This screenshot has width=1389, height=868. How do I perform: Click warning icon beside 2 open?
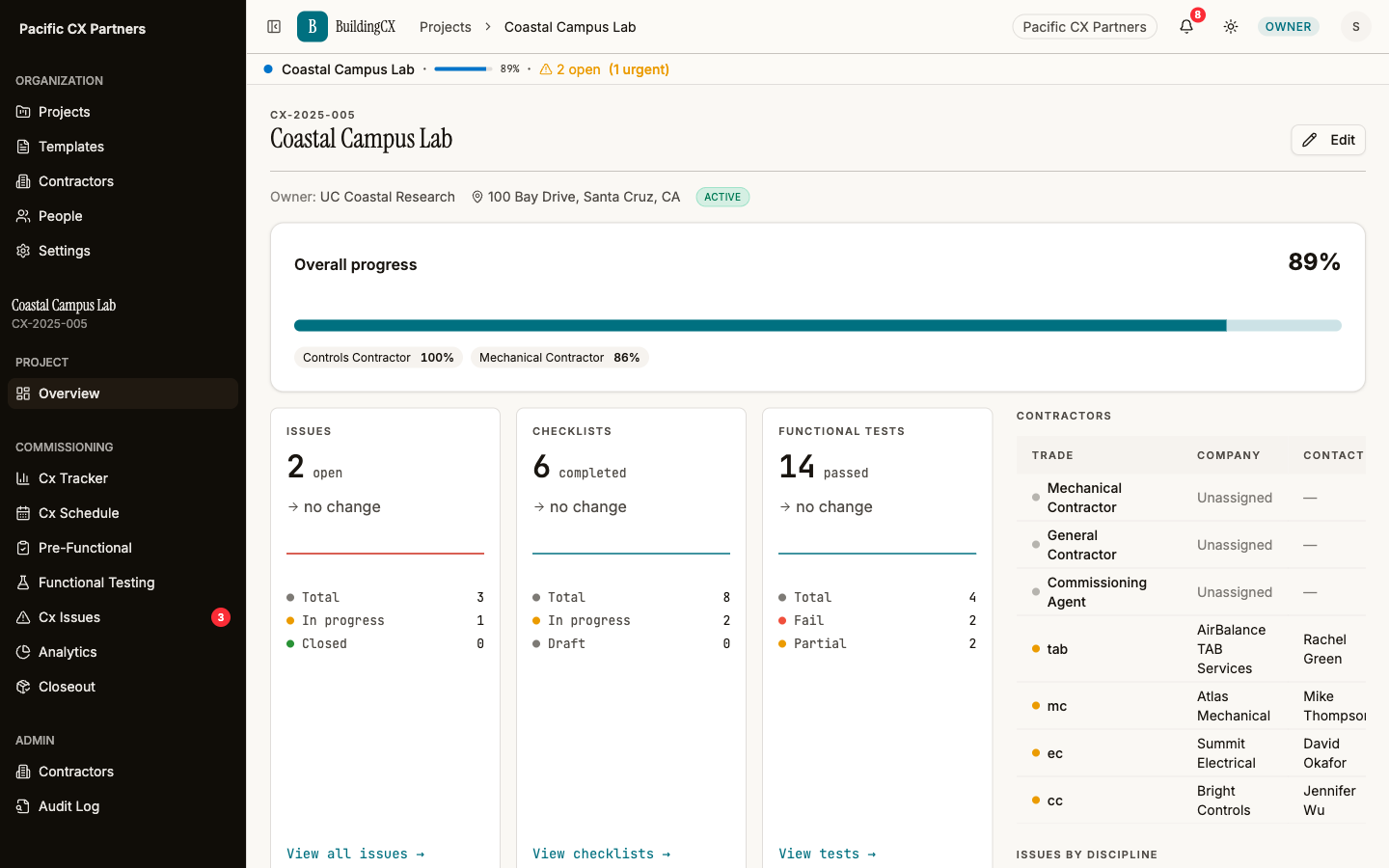546,69
